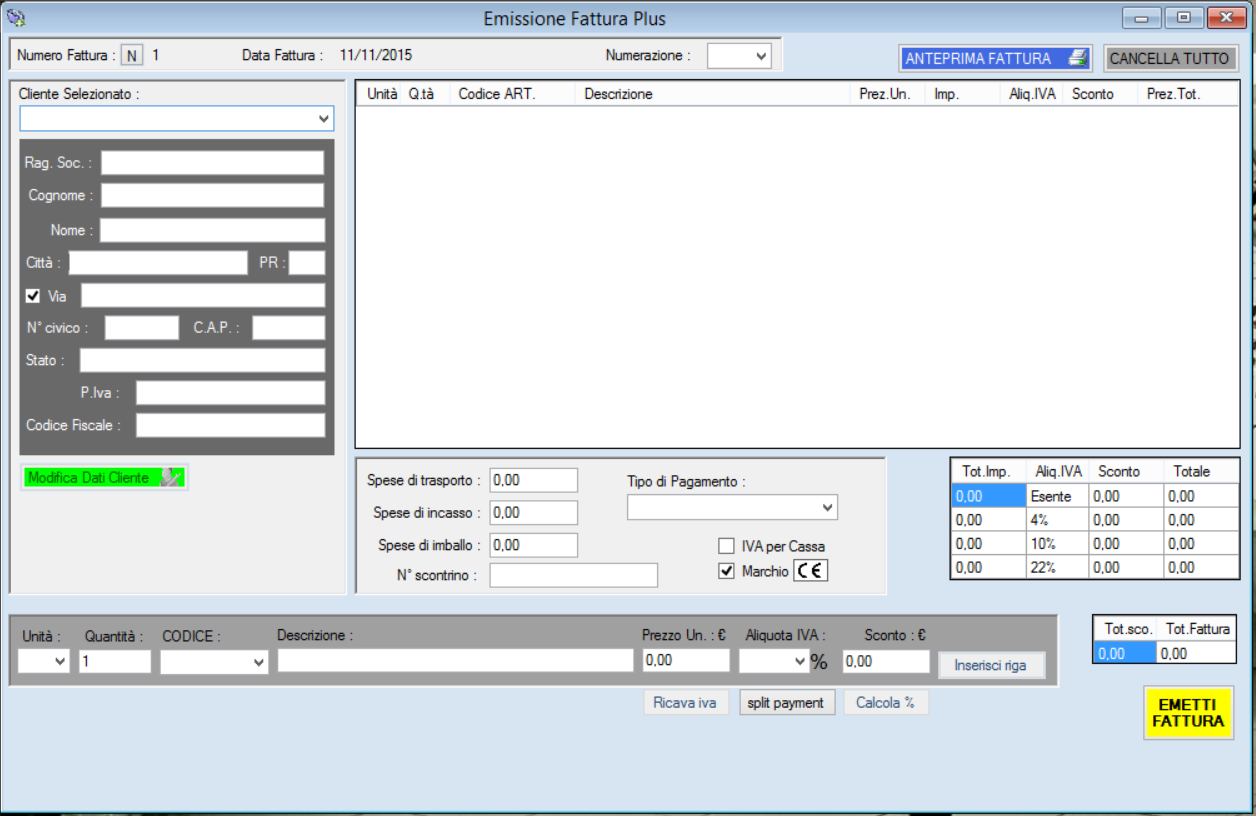Click the Quantità input field

115,661
